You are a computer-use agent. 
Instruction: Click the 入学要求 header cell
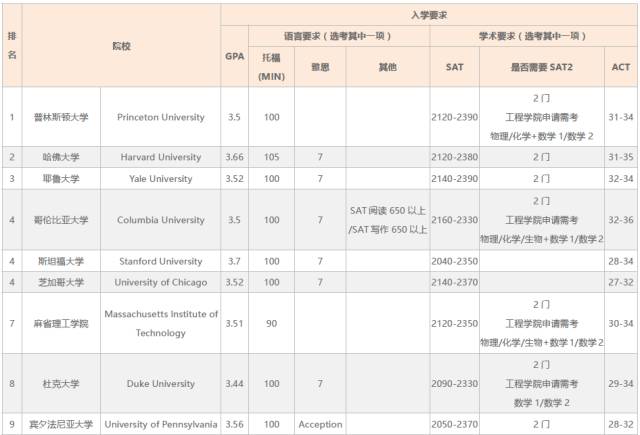click(429, 16)
